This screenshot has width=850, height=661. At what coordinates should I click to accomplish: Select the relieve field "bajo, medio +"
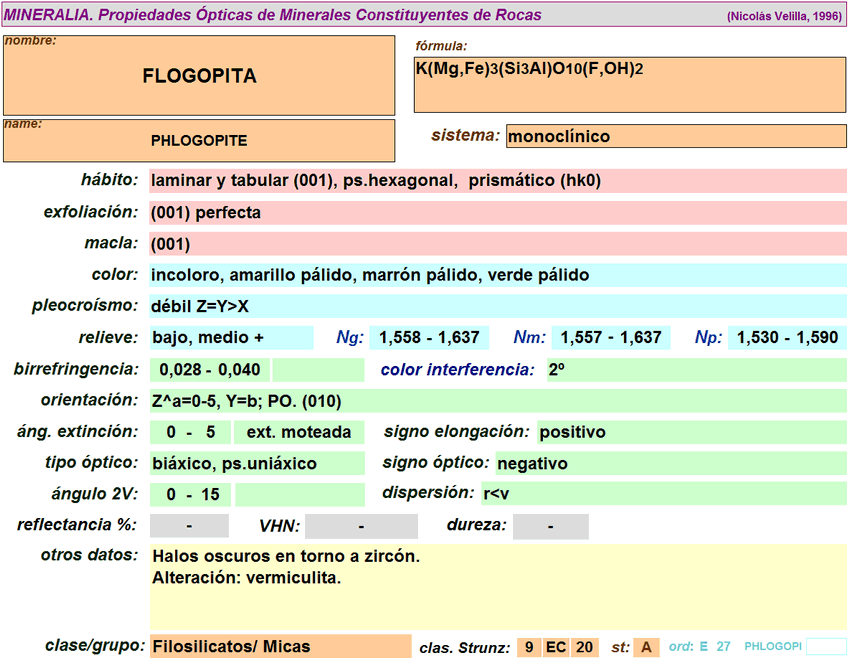tap(231, 338)
